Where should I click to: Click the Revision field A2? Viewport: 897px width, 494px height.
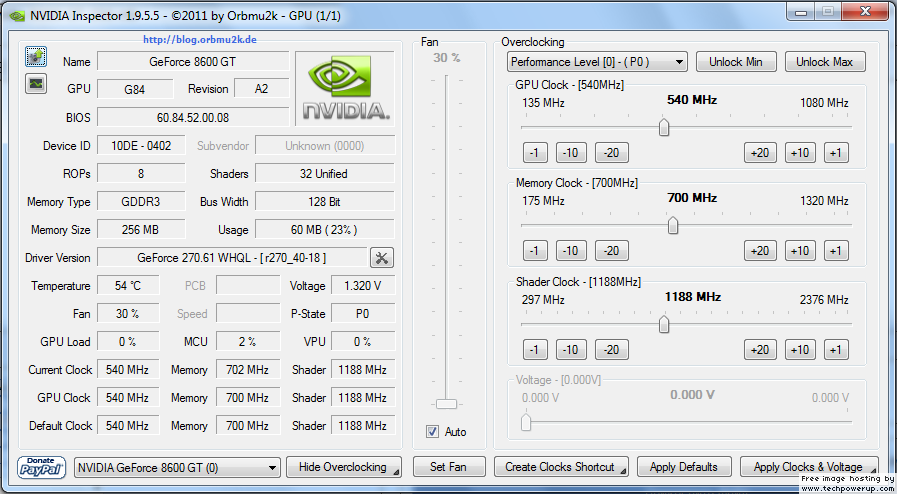261,89
